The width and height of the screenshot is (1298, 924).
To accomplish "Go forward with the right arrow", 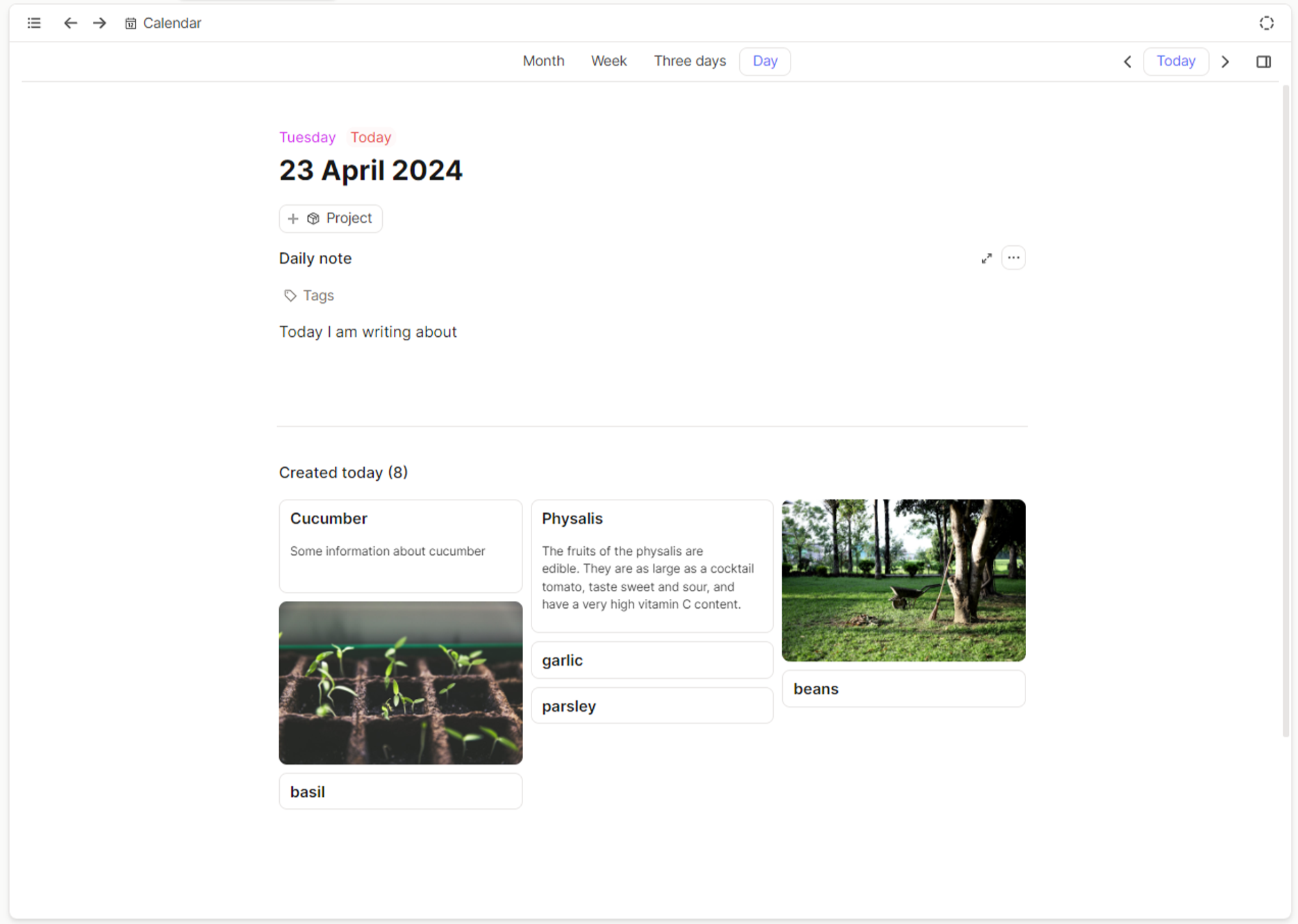I will coord(99,23).
